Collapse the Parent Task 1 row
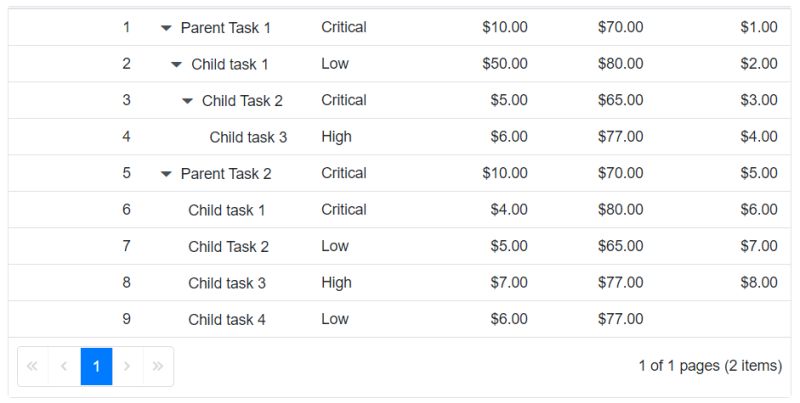 click(166, 28)
